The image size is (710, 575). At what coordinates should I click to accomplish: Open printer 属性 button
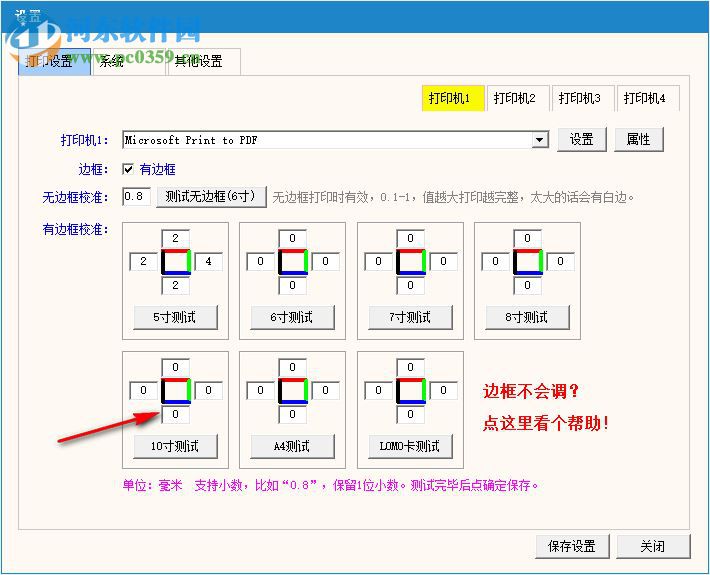[638, 139]
